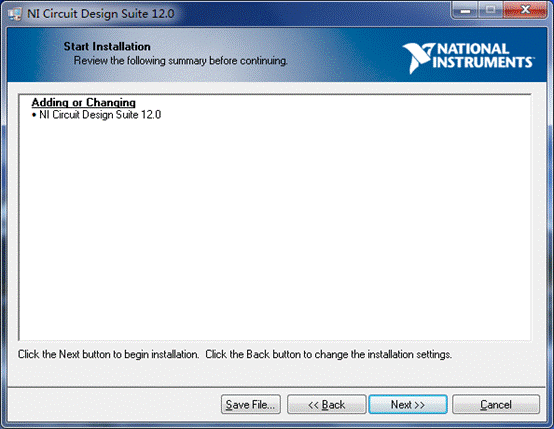This screenshot has width=554, height=429.
Task: Click the Next >> button to begin installation
Action: click(x=408, y=404)
